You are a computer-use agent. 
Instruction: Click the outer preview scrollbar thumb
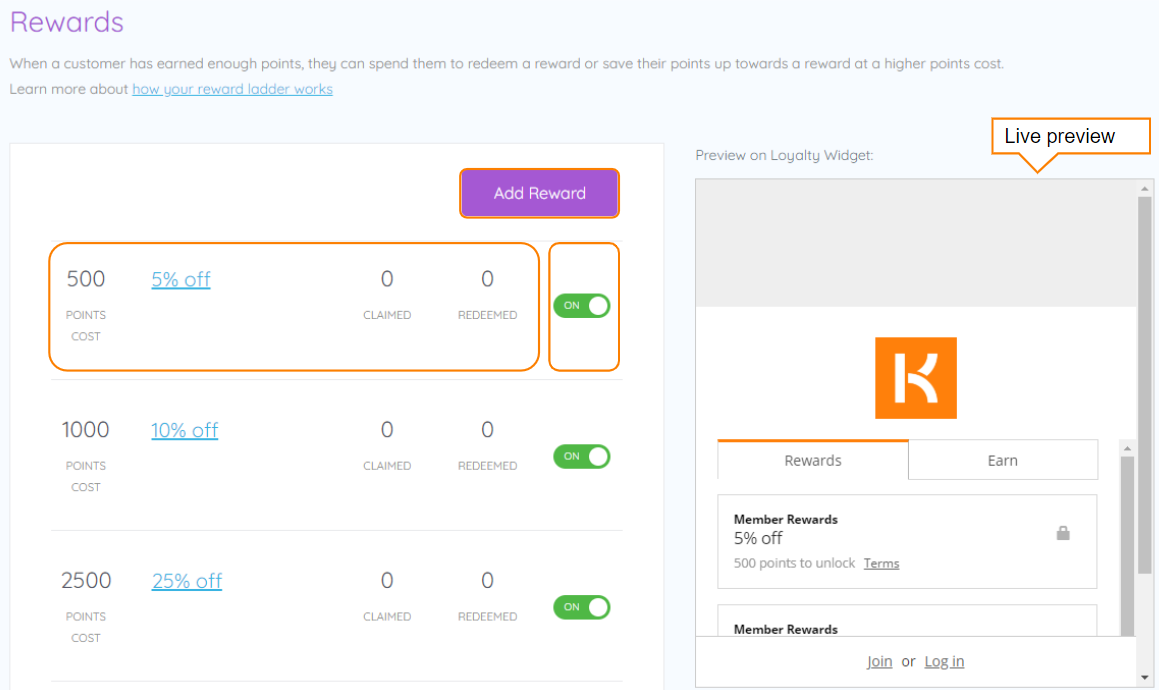tap(1144, 385)
